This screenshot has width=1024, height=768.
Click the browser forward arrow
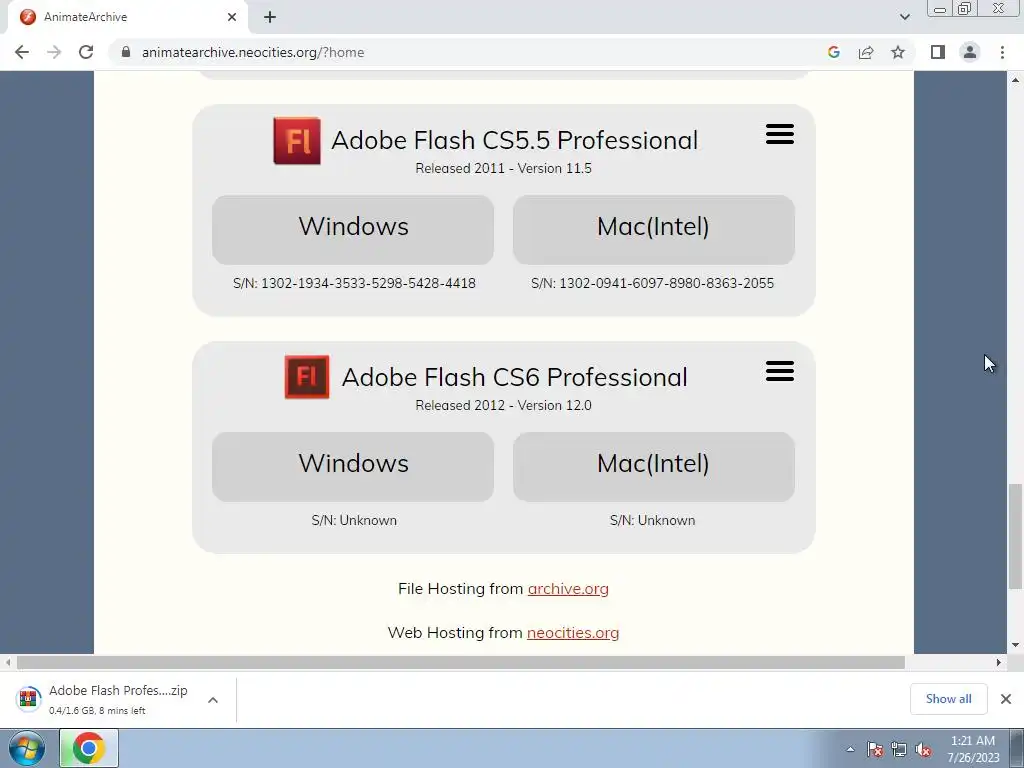click(x=54, y=52)
